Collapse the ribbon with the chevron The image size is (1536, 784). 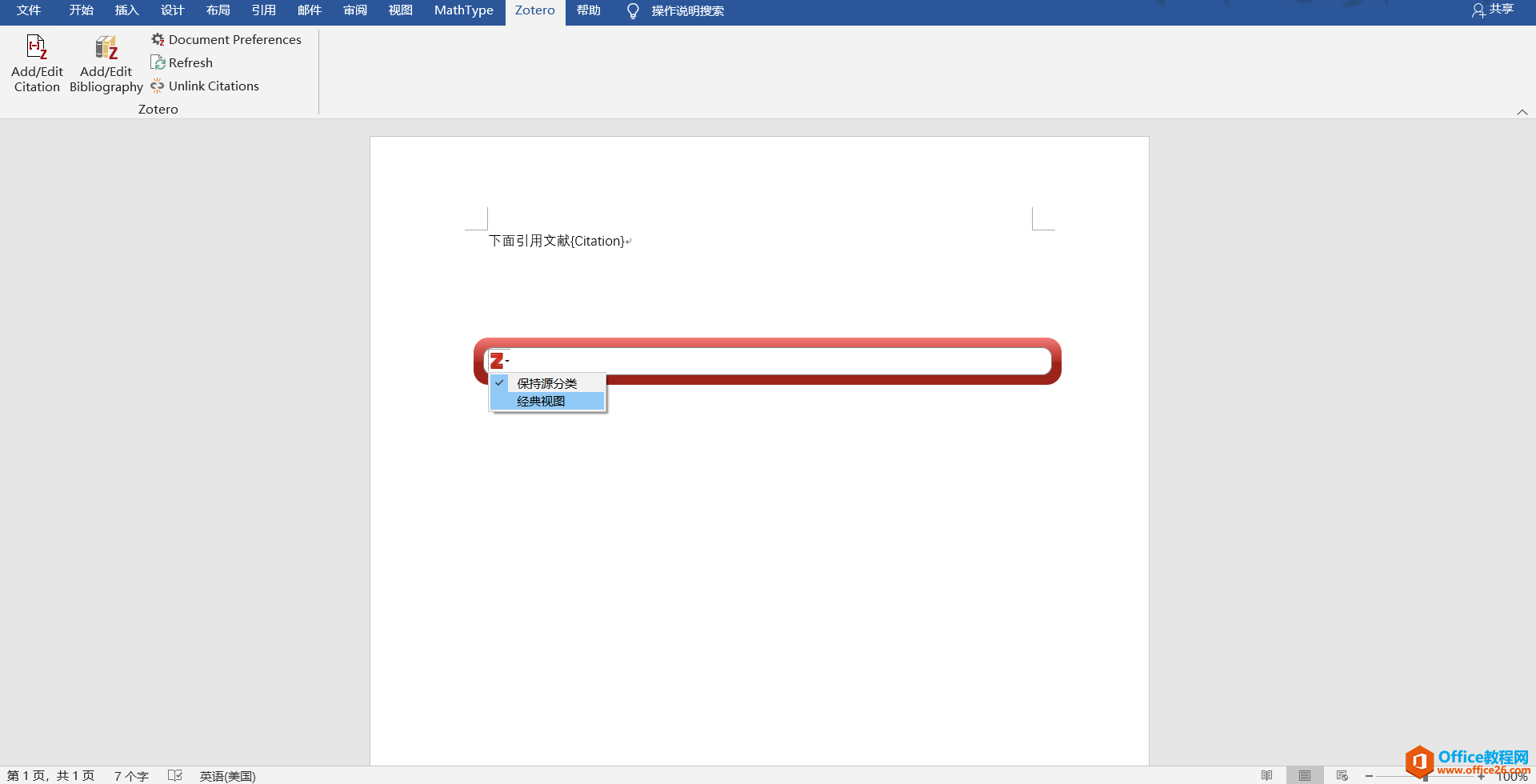(x=1522, y=112)
